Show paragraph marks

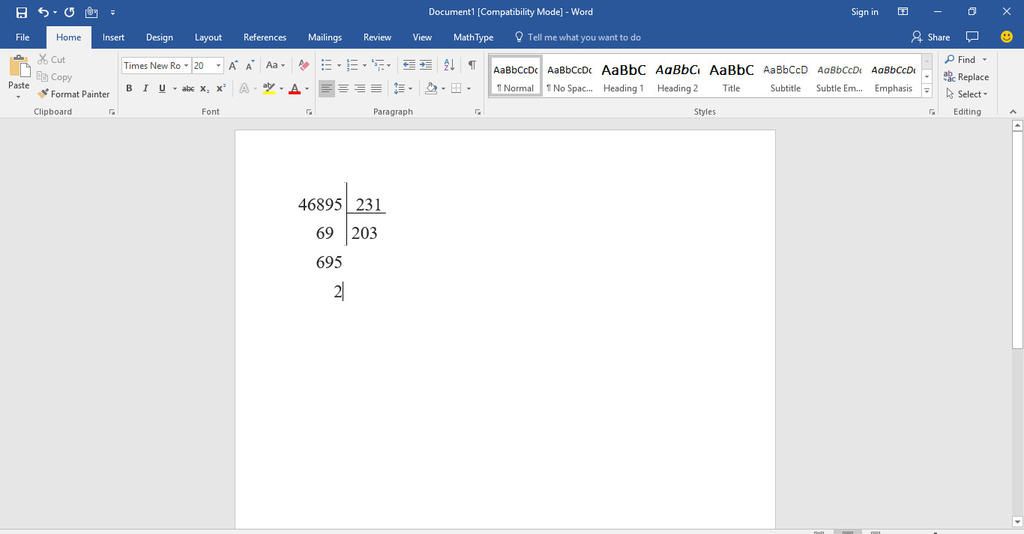(x=472, y=65)
